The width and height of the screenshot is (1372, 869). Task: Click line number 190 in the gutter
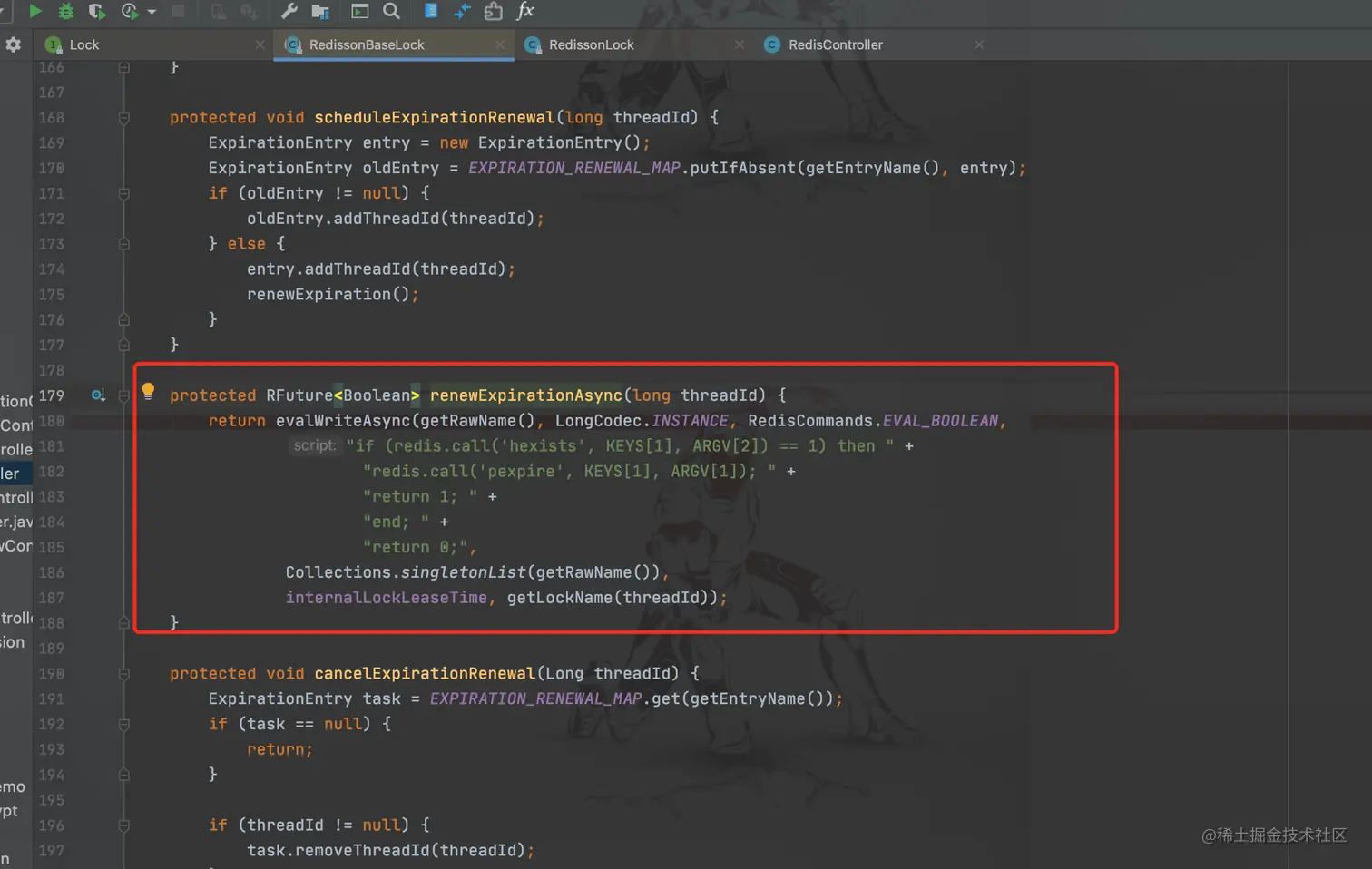tap(51, 673)
